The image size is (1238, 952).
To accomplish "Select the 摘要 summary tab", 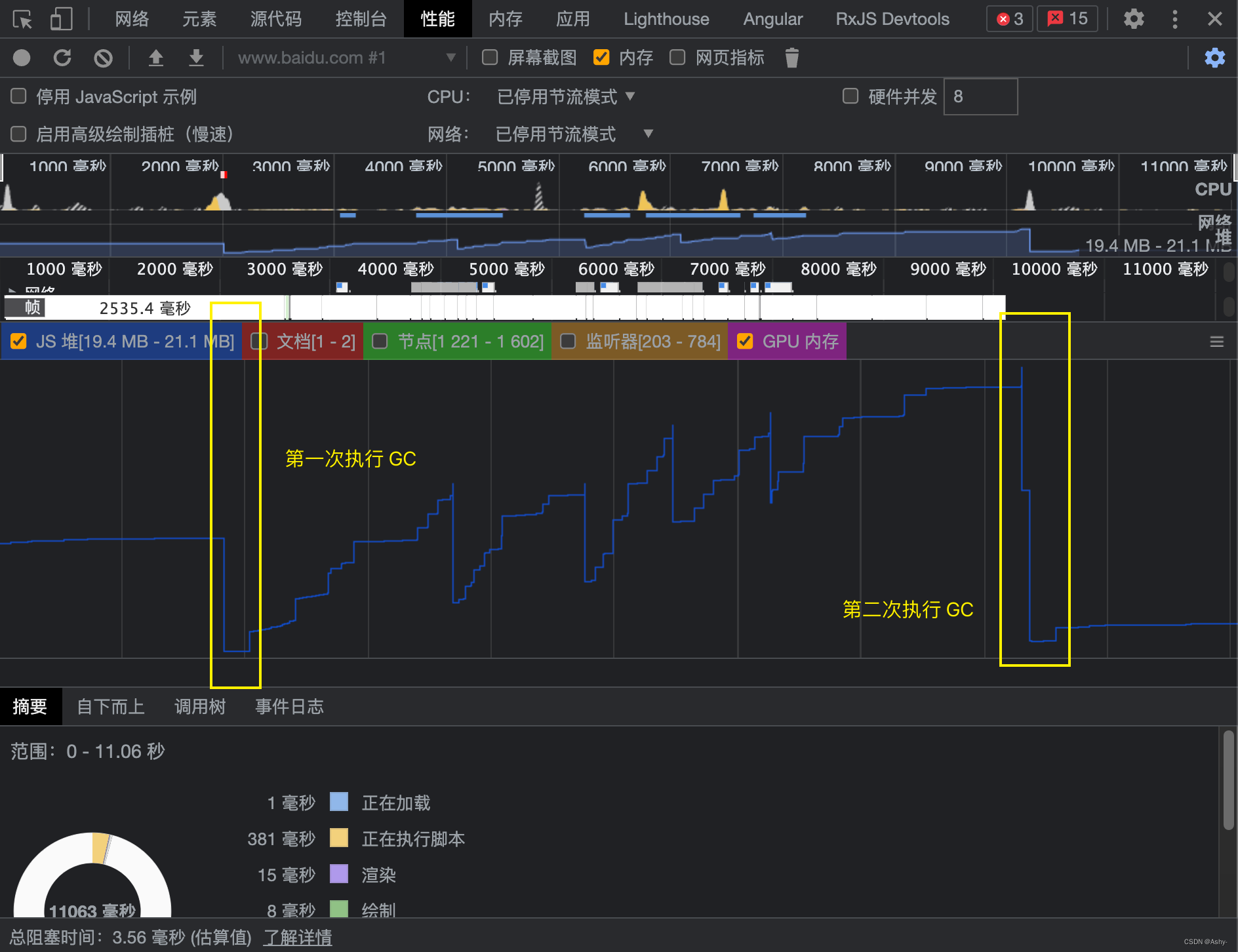I will 30,707.
